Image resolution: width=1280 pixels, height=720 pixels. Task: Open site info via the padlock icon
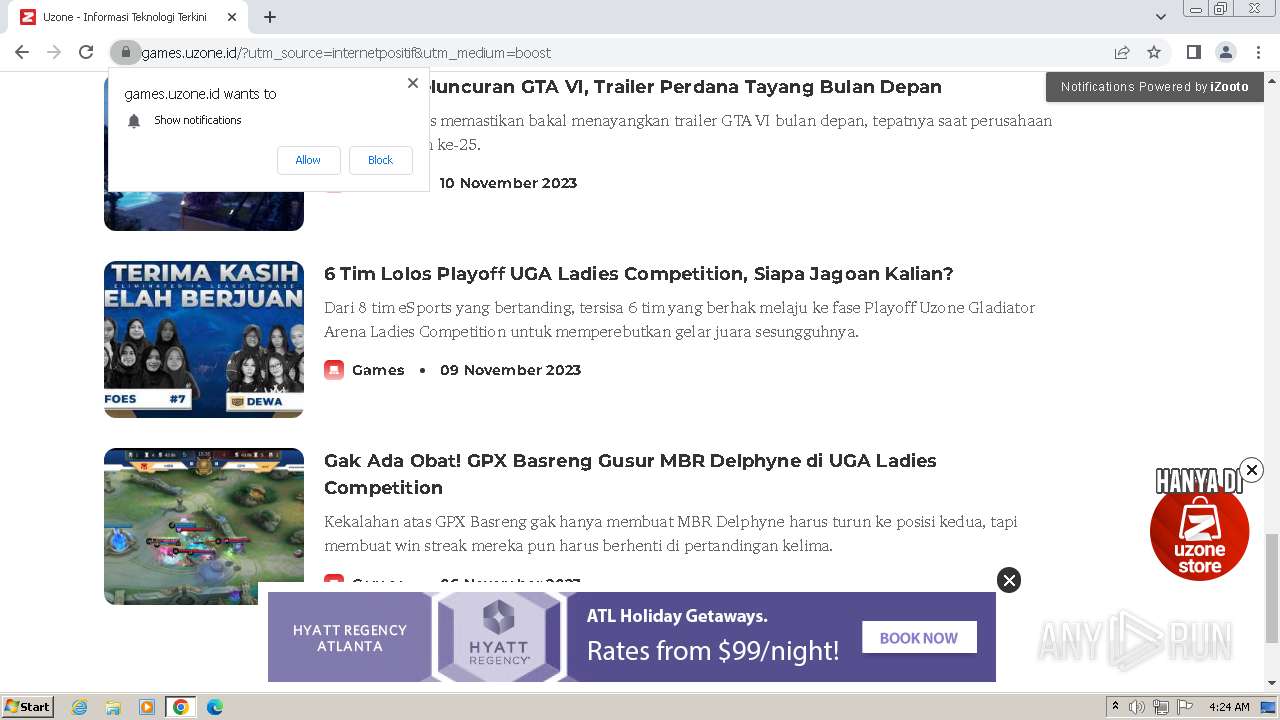tap(125, 52)
